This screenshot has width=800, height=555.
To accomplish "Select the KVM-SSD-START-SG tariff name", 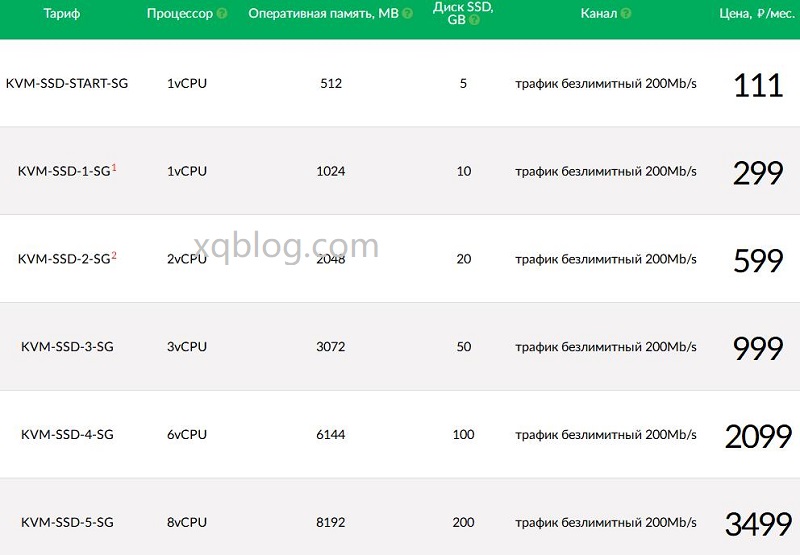I will 67,83.
